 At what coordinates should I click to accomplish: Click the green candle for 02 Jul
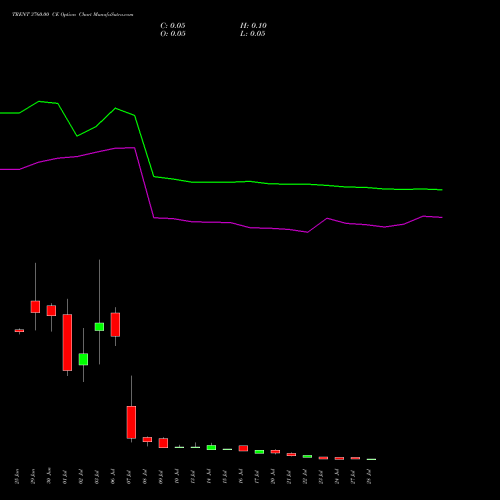(83, 359)
